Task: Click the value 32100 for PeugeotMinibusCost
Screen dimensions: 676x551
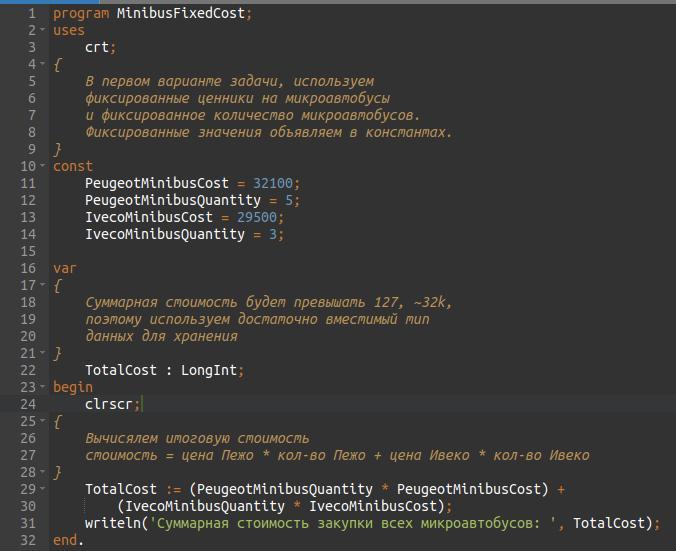Action: 276,183
